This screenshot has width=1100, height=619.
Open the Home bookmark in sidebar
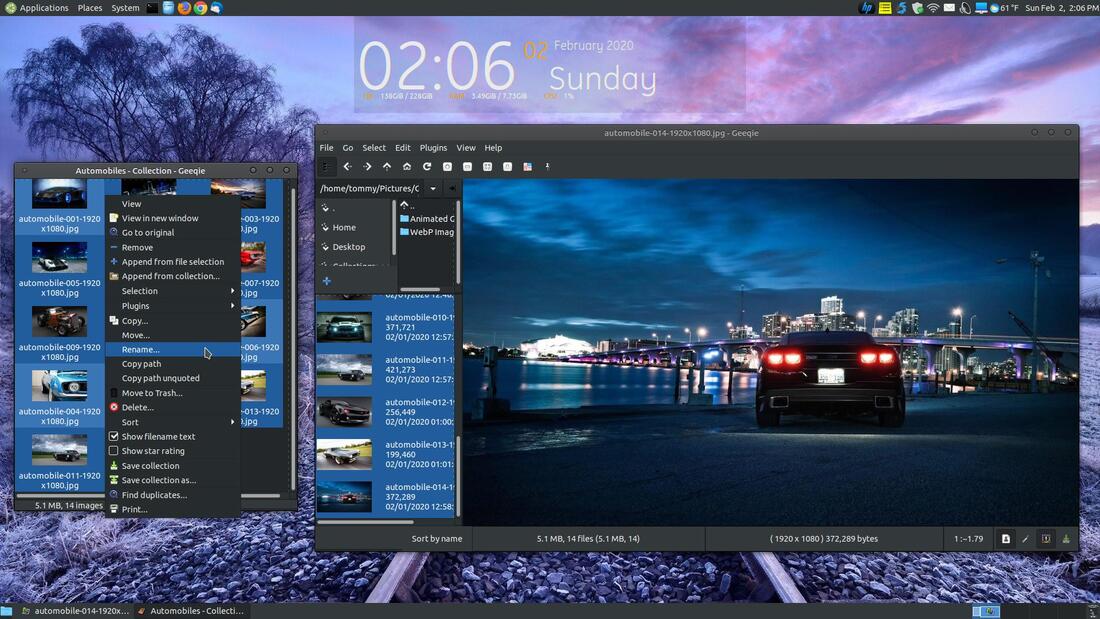pyautogui.click(x=344, y=227)
